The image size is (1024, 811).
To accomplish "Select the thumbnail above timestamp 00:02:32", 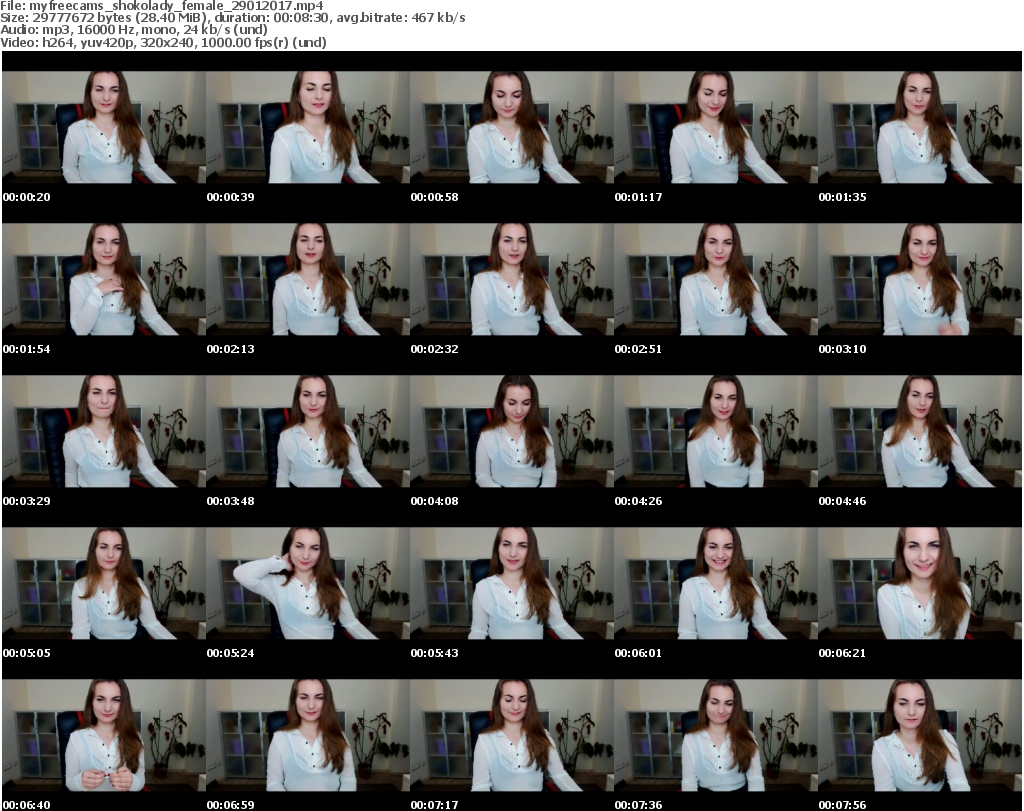I will 512,279.
